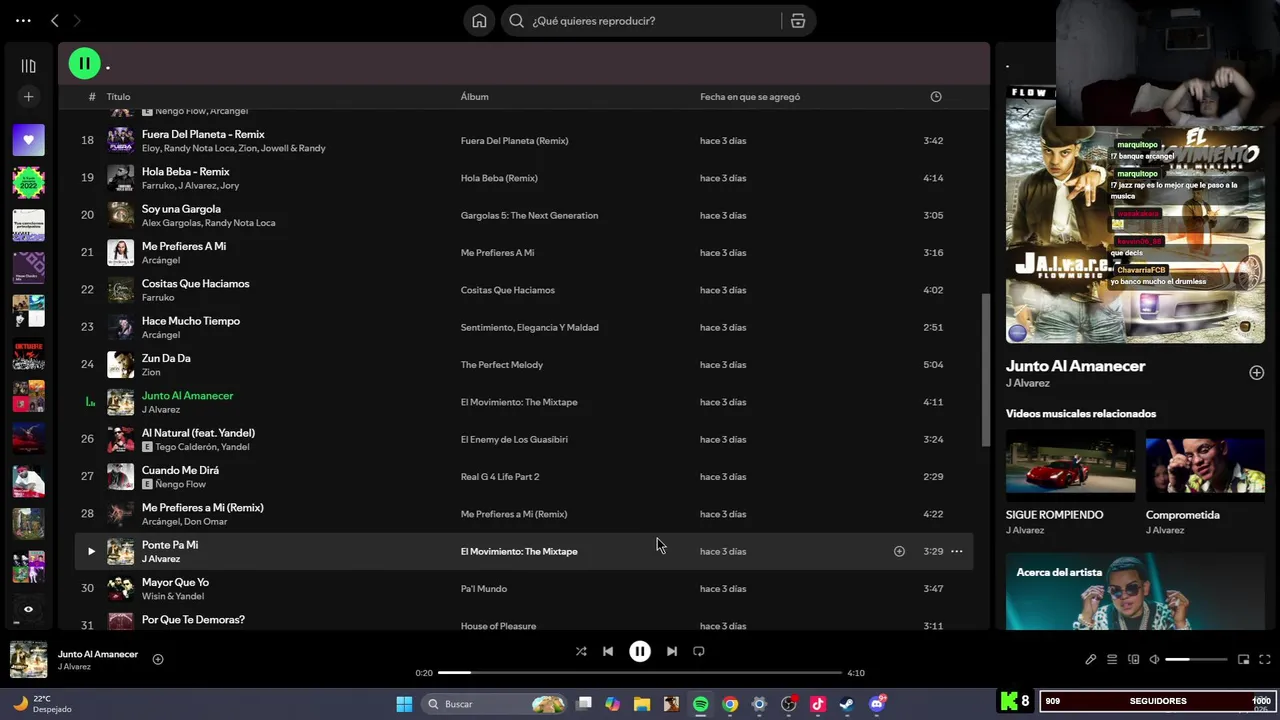
Task: Sort by Fecha en que se agregó
Action: point(750,97)
